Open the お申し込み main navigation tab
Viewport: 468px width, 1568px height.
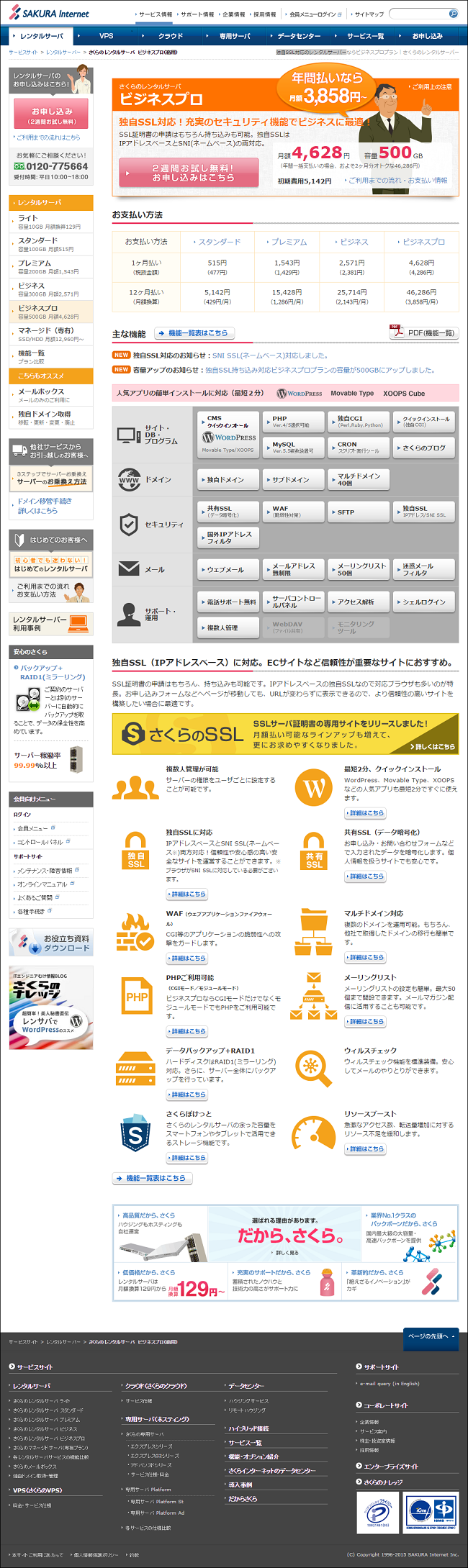click(427, 35)
